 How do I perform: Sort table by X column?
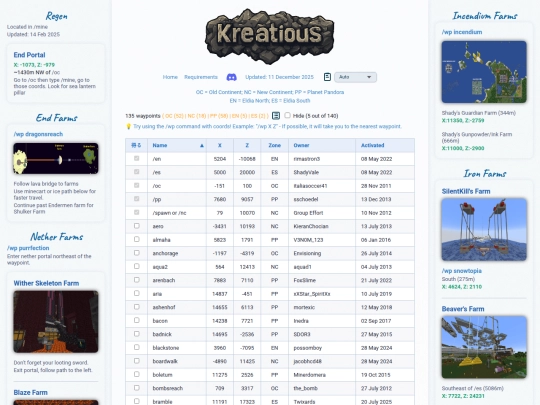(x=220, y=145)
